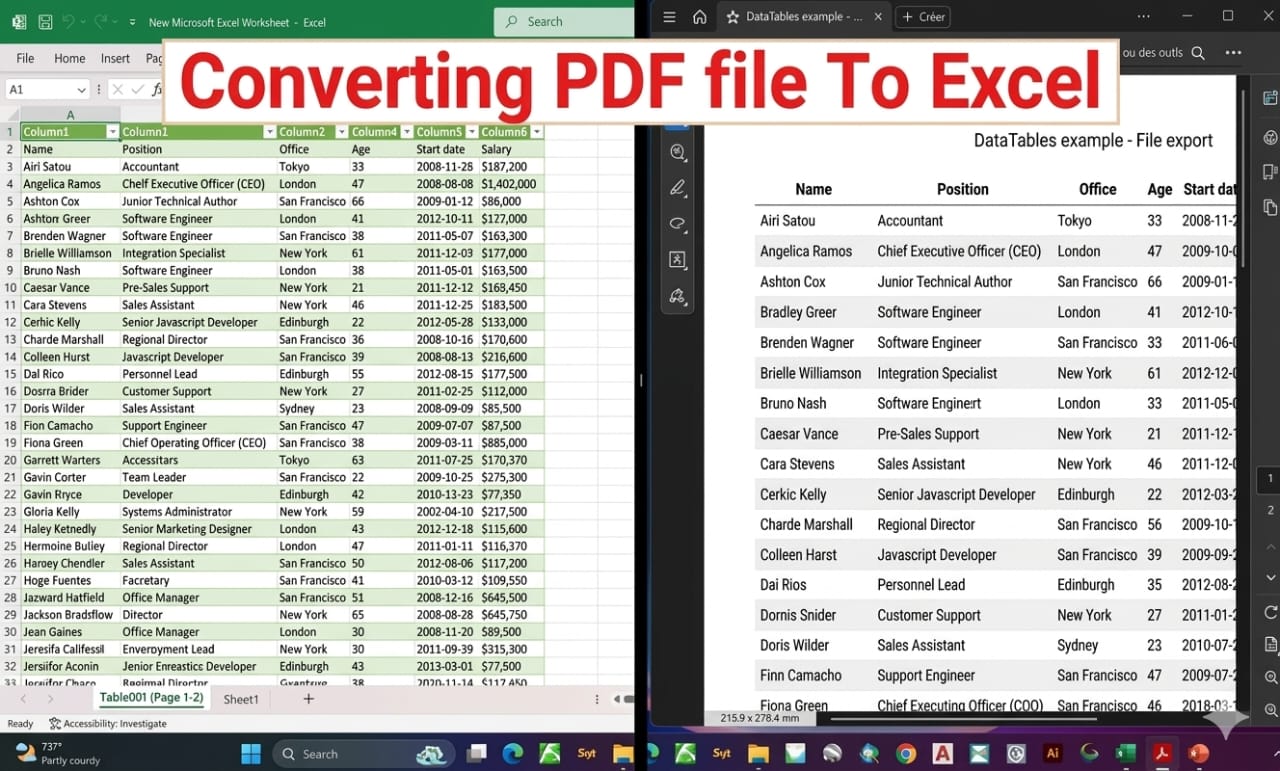The width and height of the screenshot is (1280, 771).
Task: Enable AutoSave toggle in Excel title bar
Action: pyautogui.click(x=17, y=21)
